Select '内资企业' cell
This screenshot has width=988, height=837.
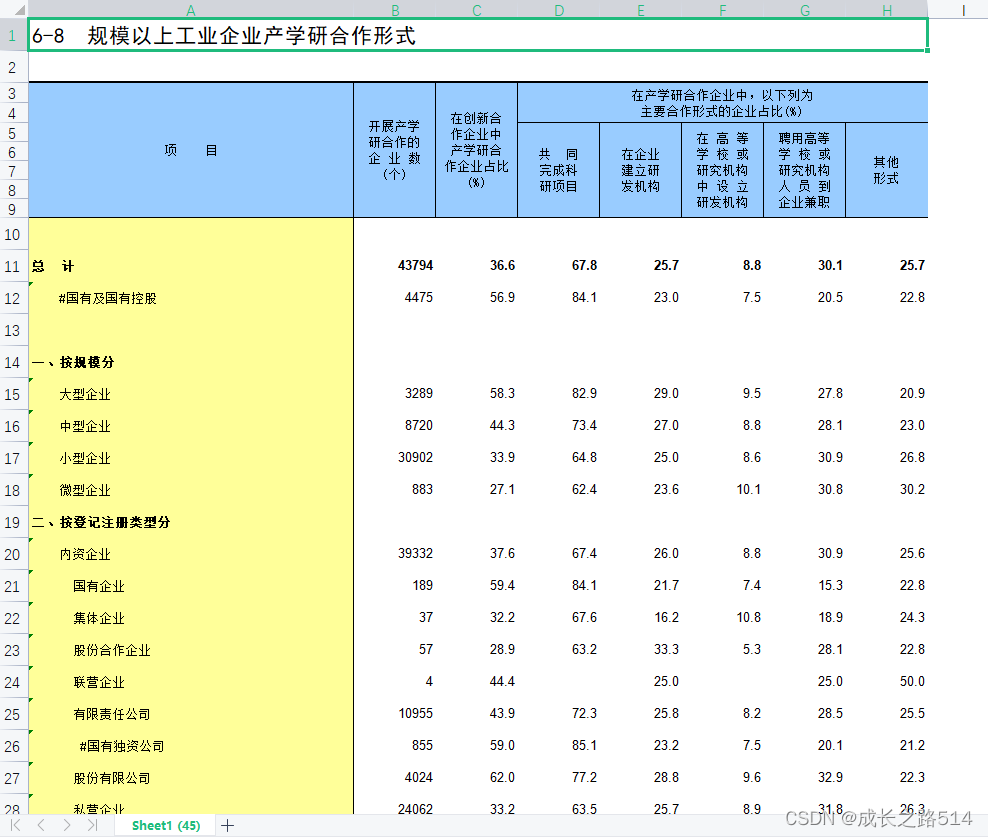coord(191,555)
